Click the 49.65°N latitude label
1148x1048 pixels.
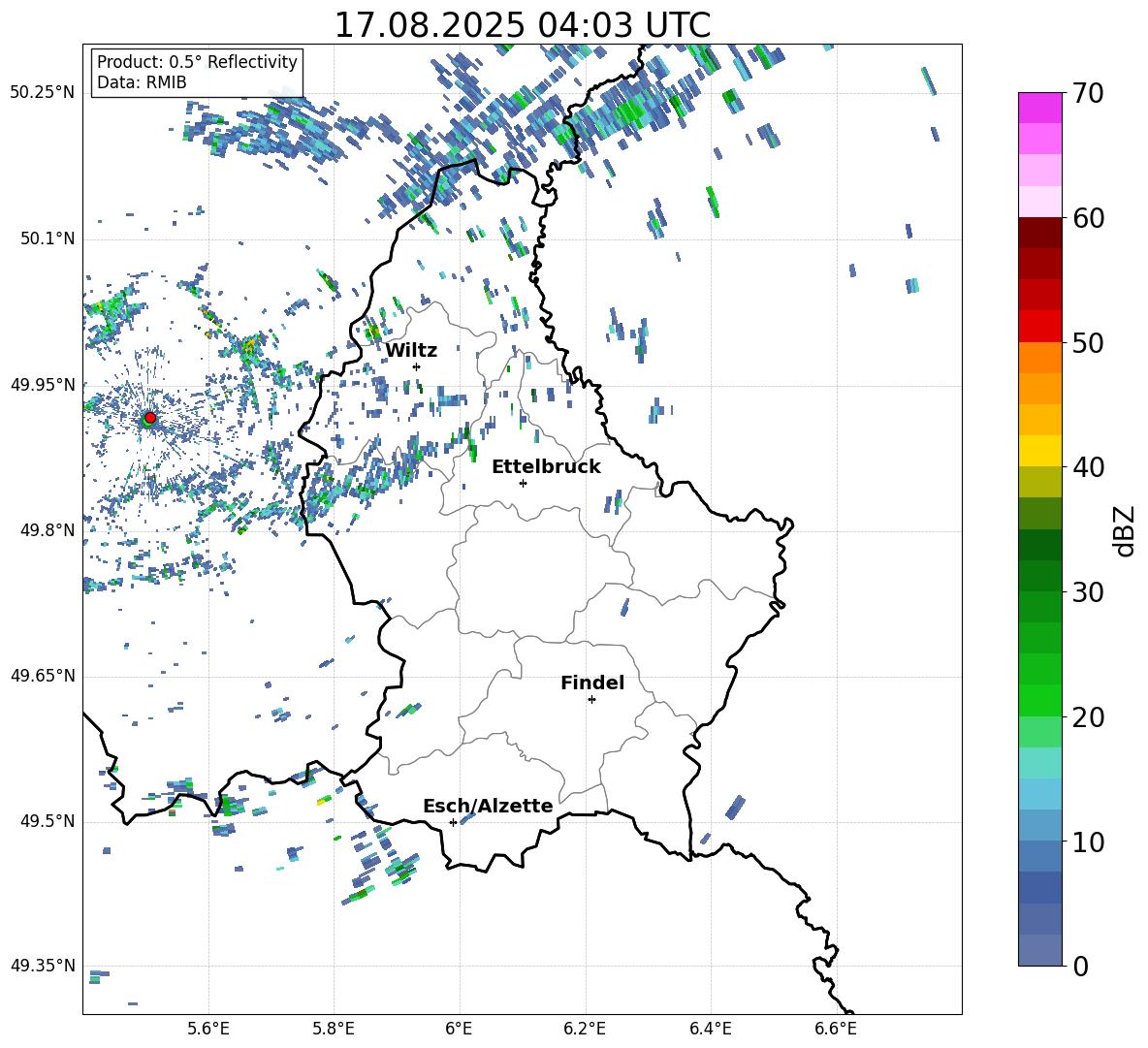coord(43,675)
